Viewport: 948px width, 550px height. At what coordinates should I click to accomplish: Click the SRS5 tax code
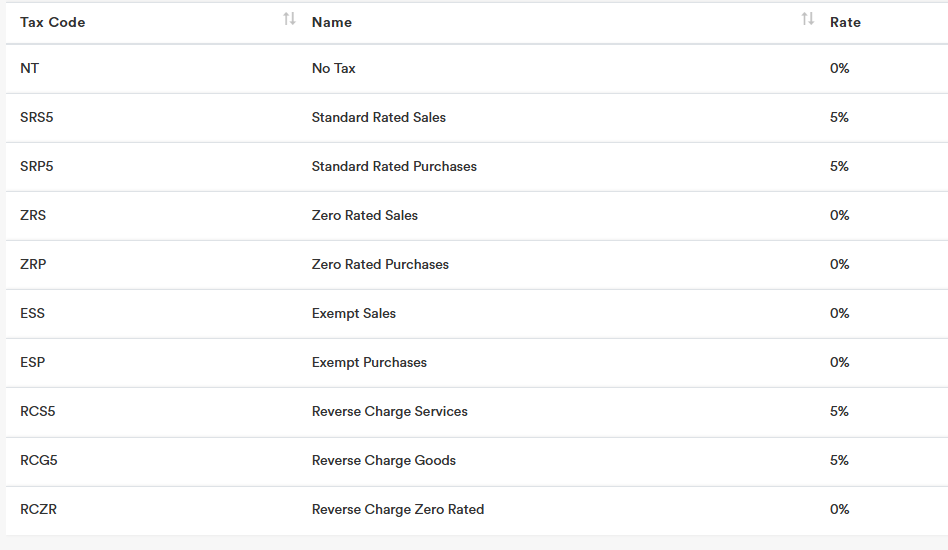point(37,118)
